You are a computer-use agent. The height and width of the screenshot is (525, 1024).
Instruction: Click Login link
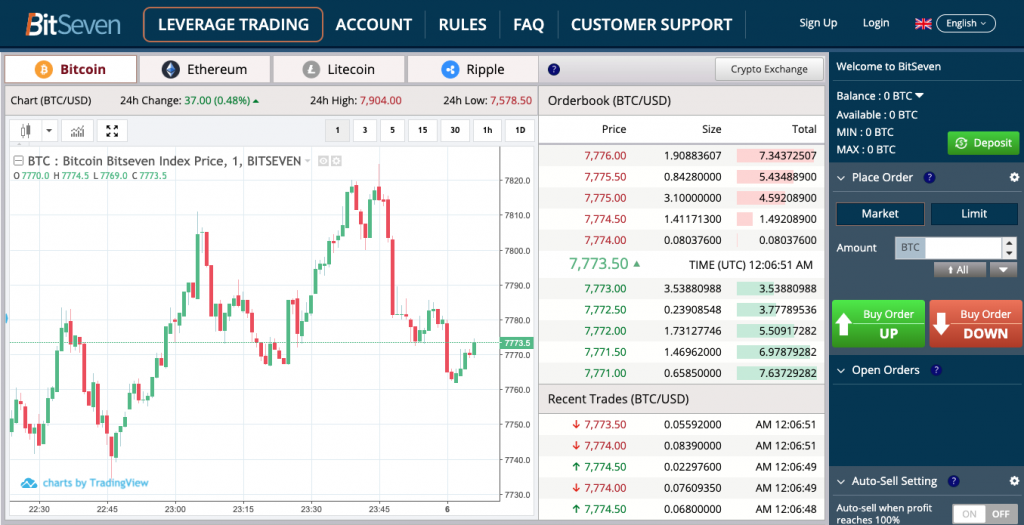[876, 23]
